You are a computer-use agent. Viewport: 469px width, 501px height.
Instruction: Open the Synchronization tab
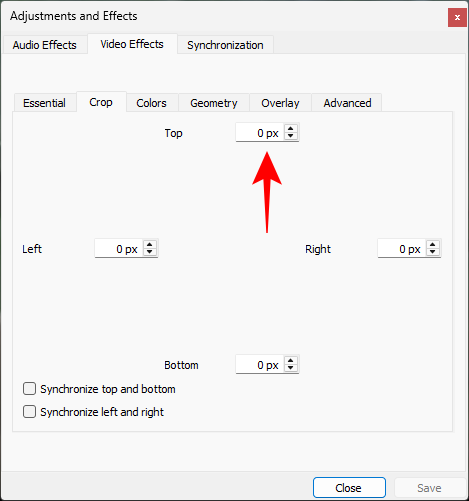point(225,45)
